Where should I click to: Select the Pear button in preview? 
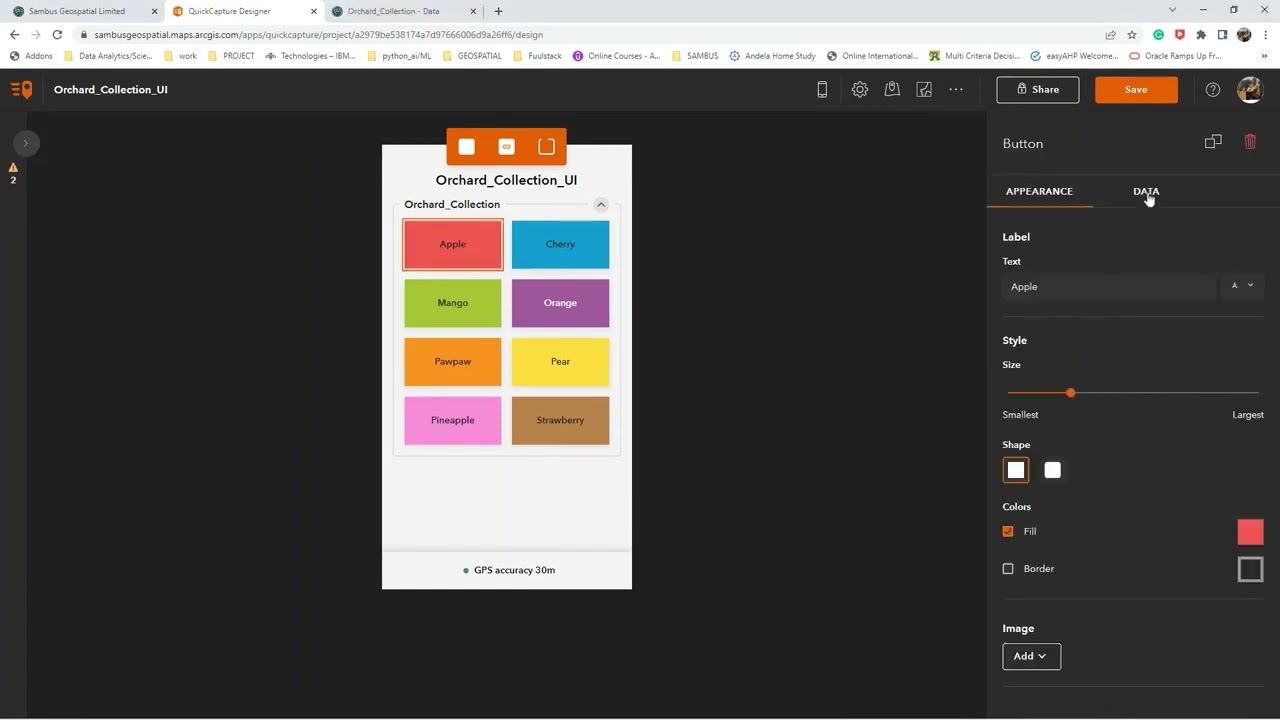click(x=560, y=362)
